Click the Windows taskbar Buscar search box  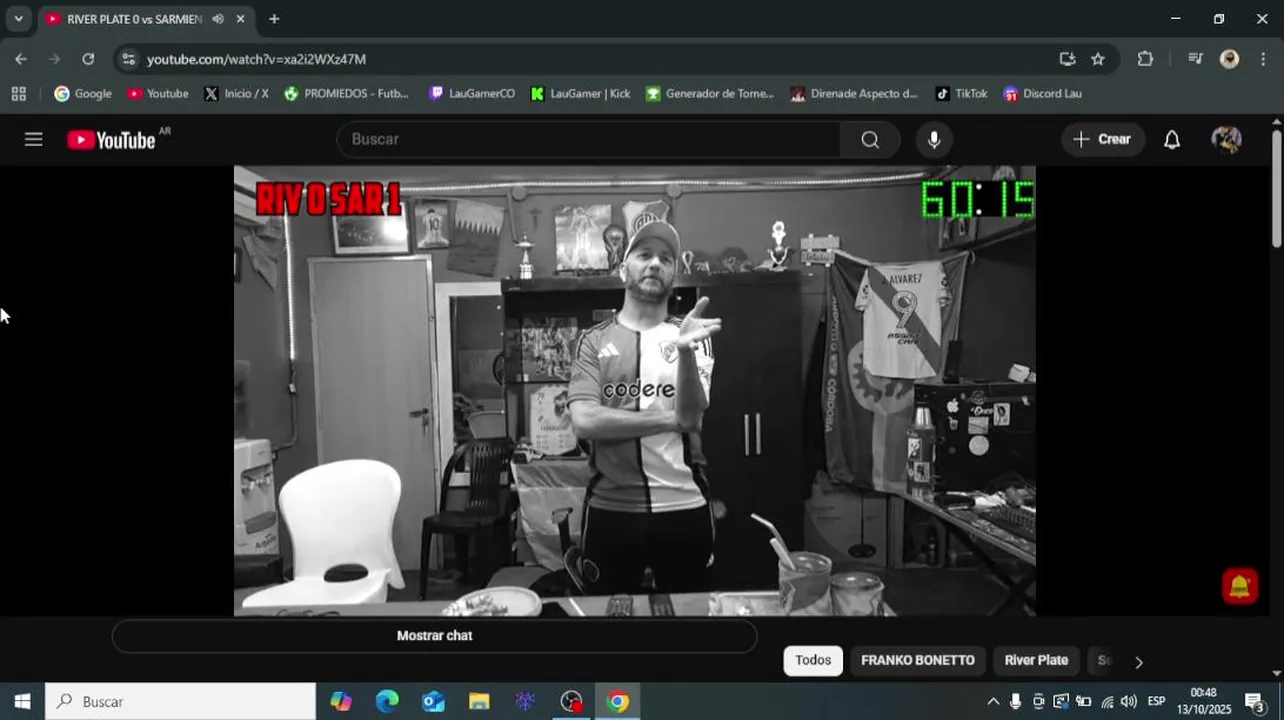click(x=181, y=702)
